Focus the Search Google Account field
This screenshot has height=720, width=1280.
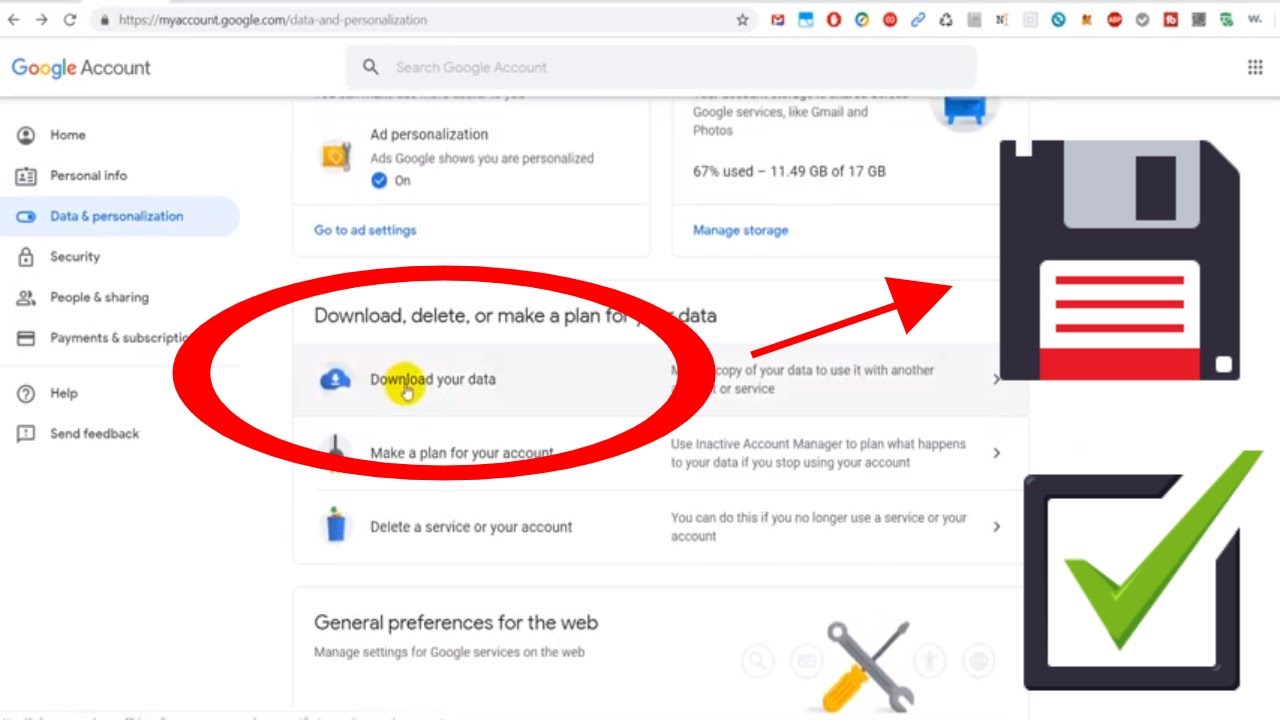[661, 67]
